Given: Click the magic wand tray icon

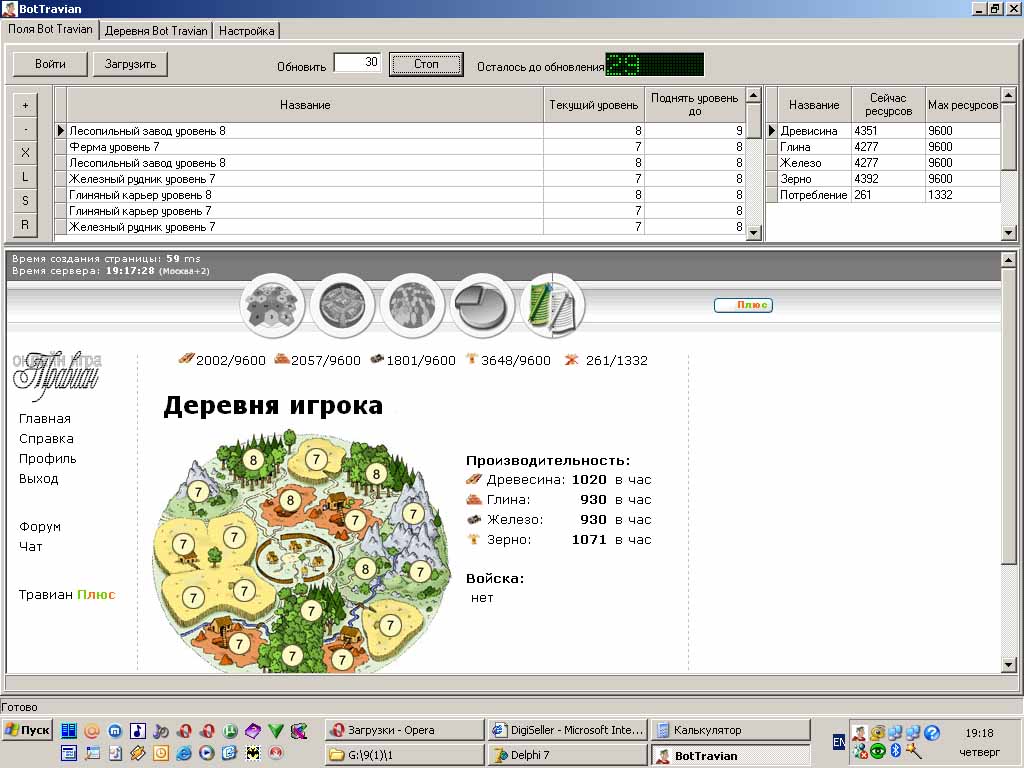Looking at the screenshot, I should click(x=914, y=750).
